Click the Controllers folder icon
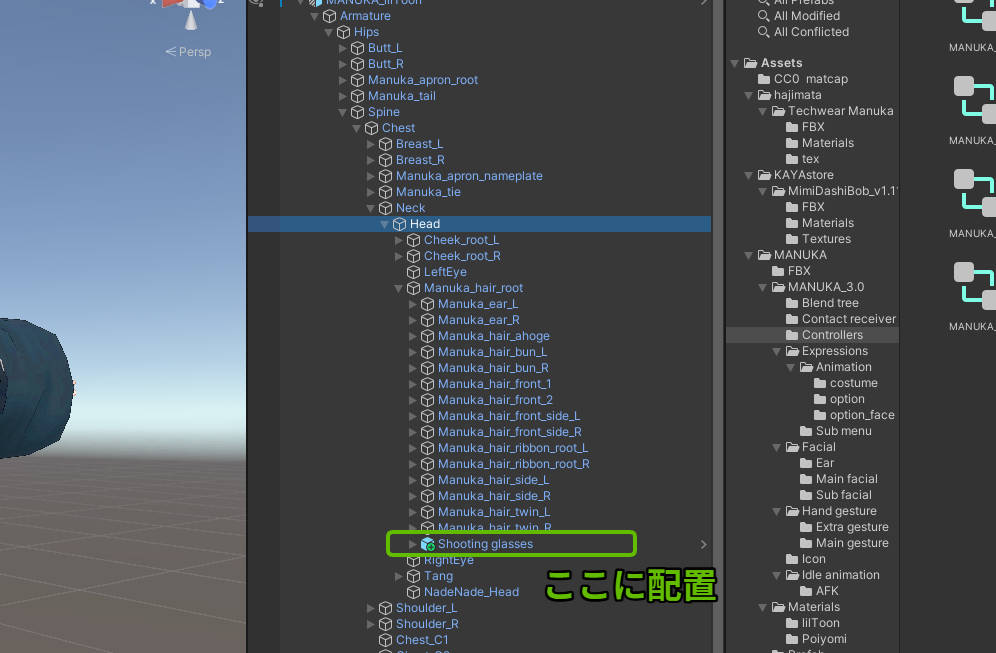The height and width of the screenshot is (653, 996). point(791,335)
